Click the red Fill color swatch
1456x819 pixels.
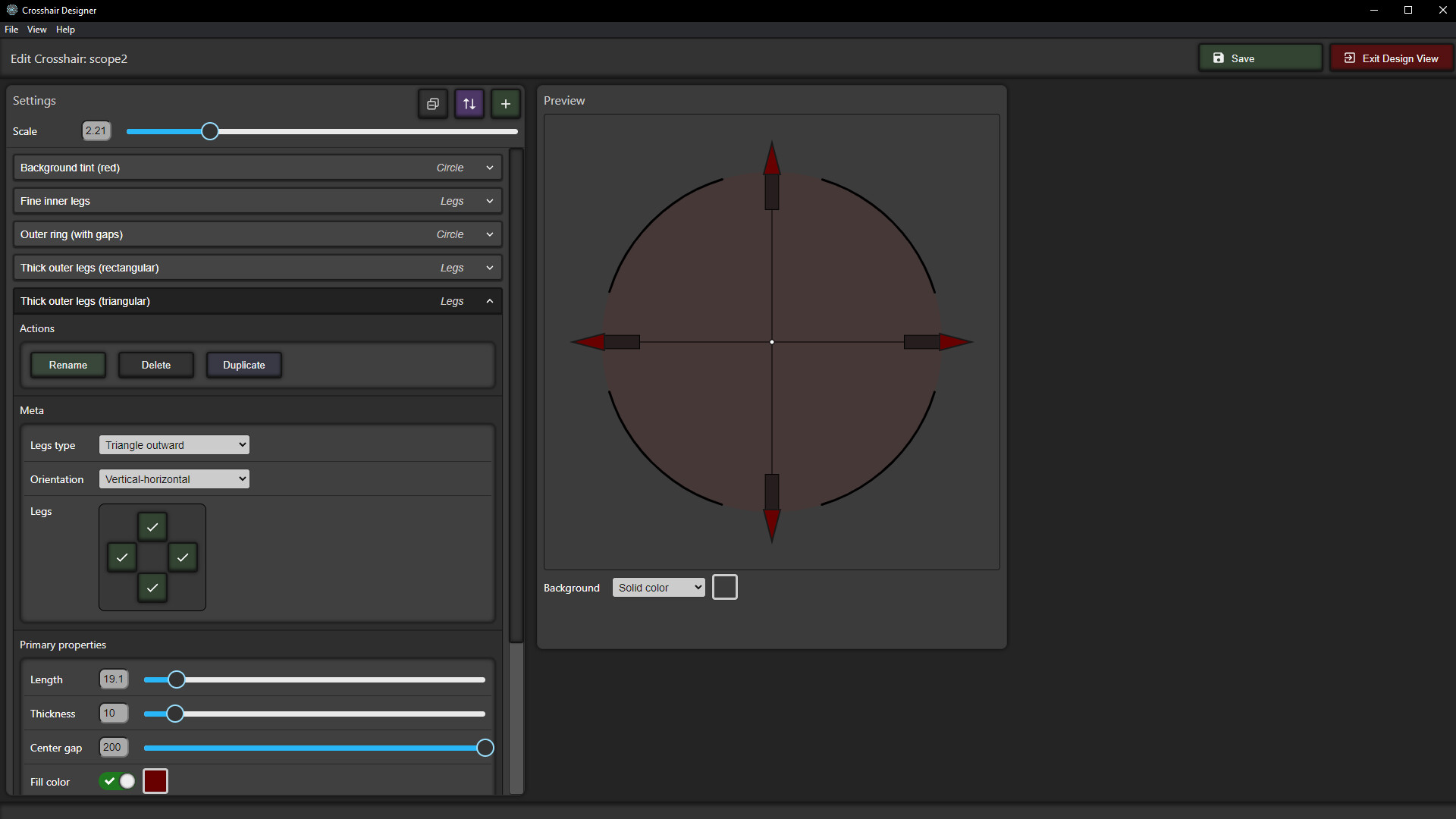point(155,780)
